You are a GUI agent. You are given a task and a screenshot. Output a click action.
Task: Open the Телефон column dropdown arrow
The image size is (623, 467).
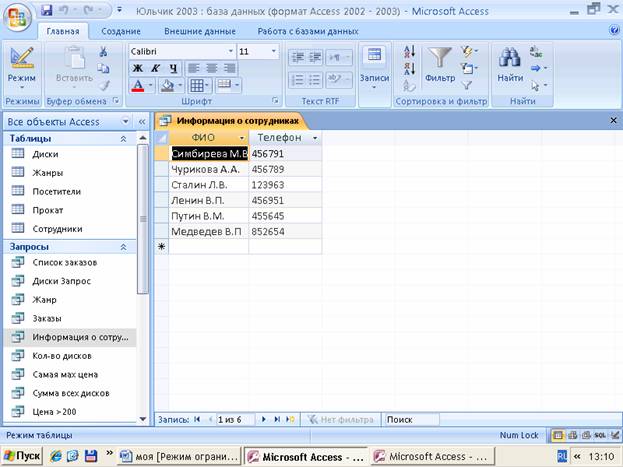click(x=315, y=138)
